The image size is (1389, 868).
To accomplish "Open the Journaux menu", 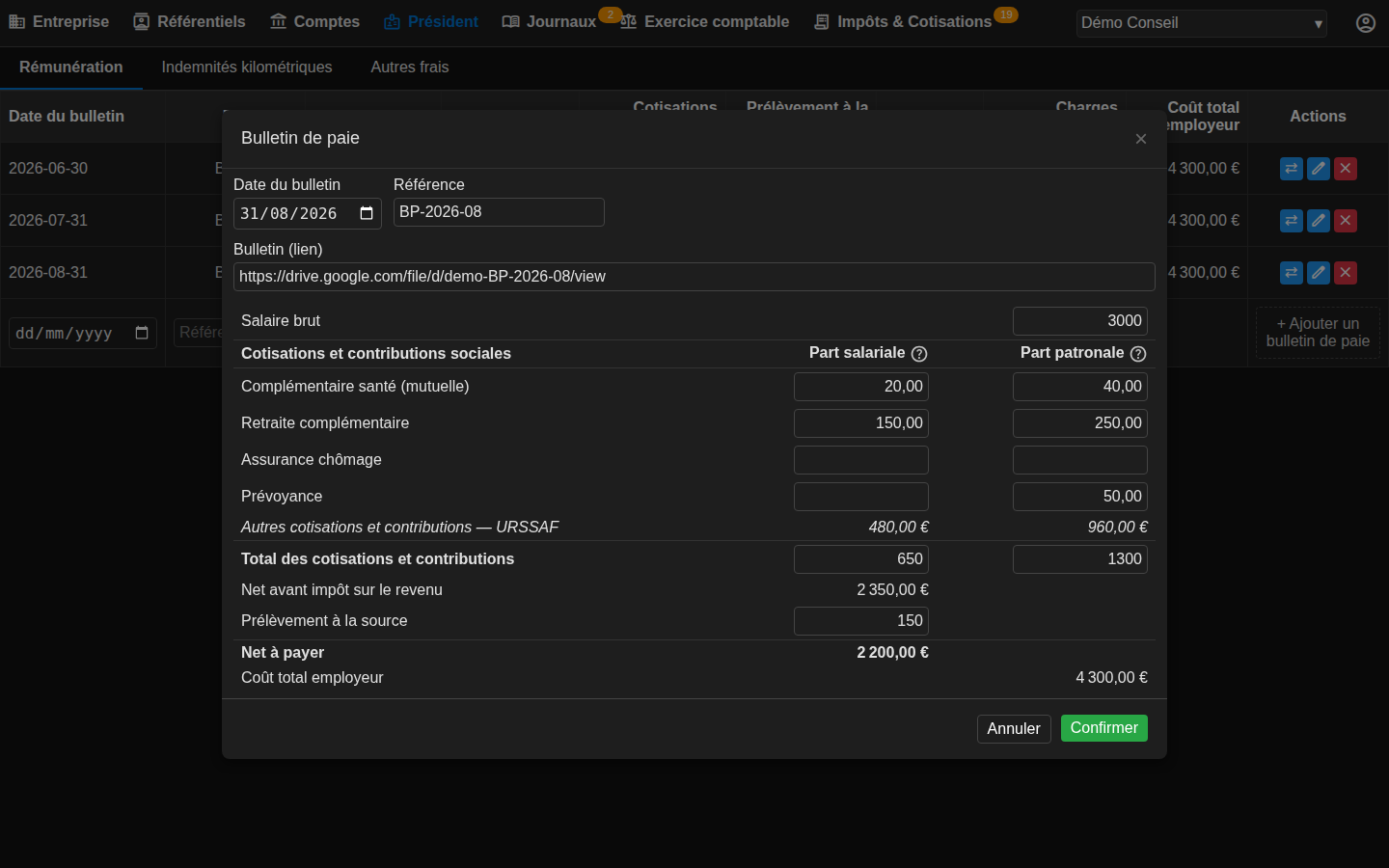I will click(549, 21).
